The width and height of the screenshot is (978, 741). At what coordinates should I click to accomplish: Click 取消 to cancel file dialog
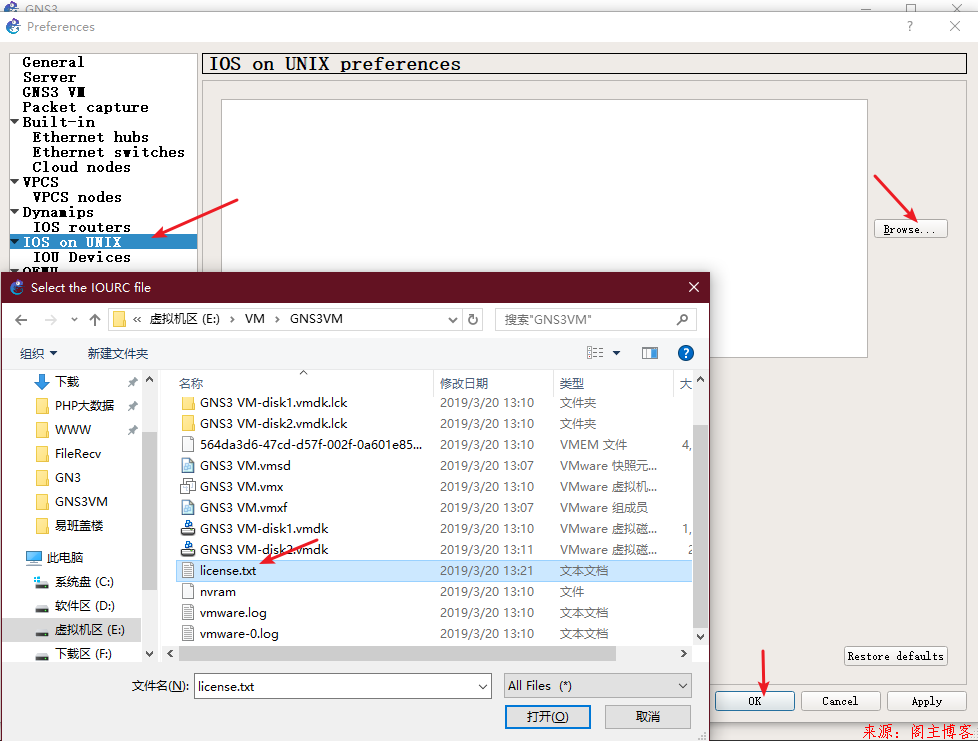647,717
